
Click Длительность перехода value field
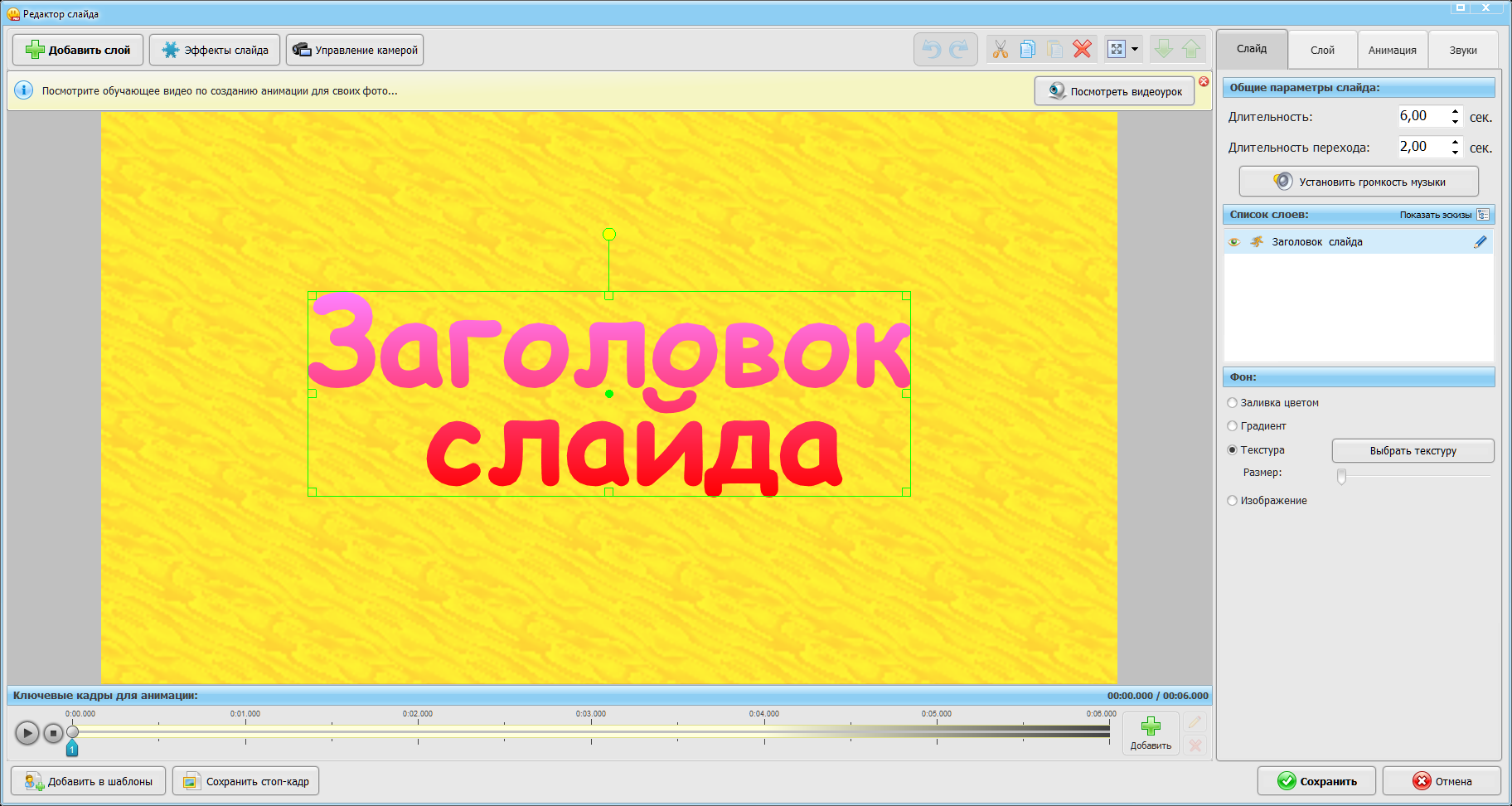point(1422,147)
